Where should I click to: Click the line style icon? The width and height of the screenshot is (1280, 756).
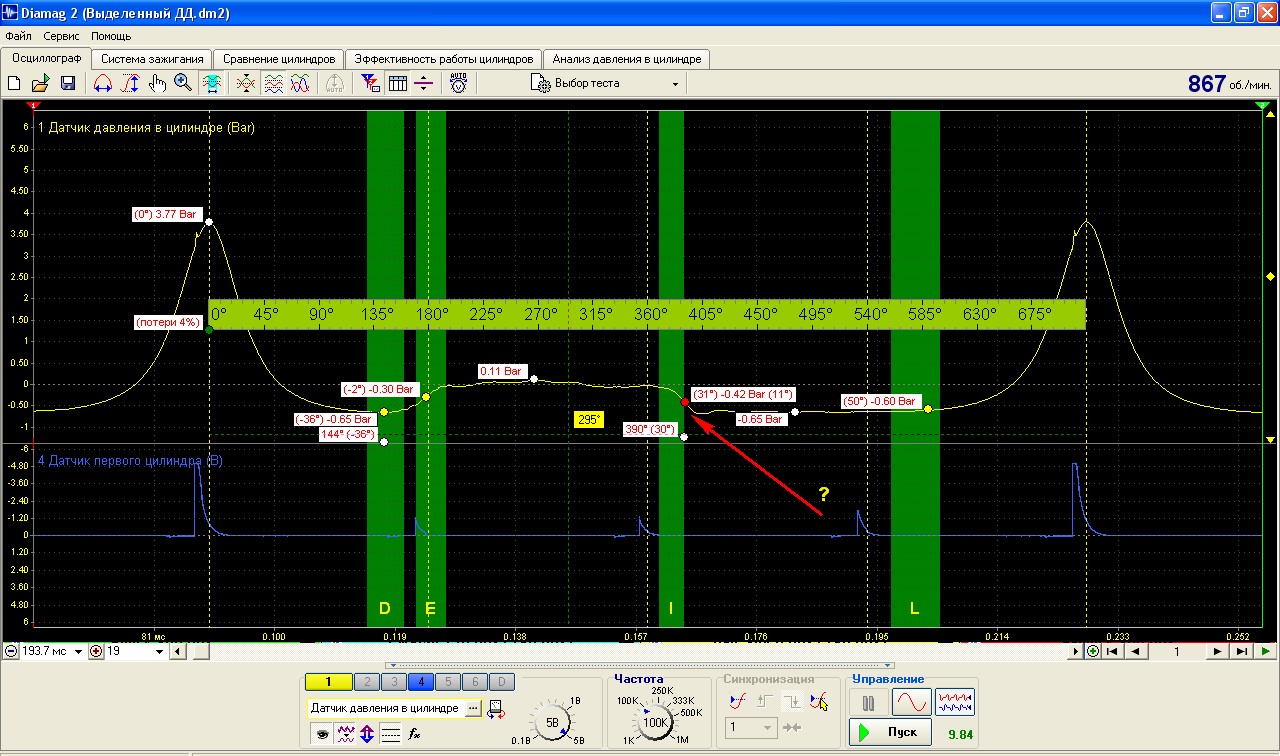tap(391, 734)
